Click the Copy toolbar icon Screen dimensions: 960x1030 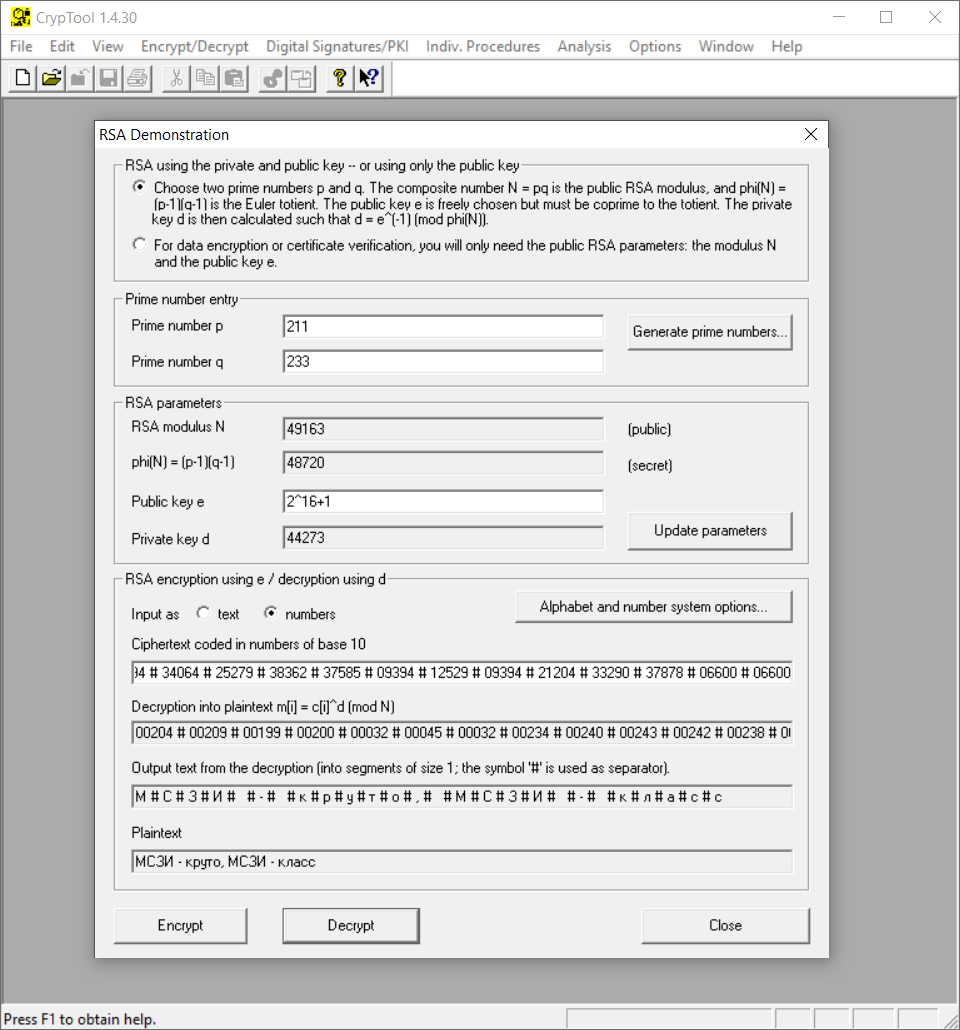205,78
